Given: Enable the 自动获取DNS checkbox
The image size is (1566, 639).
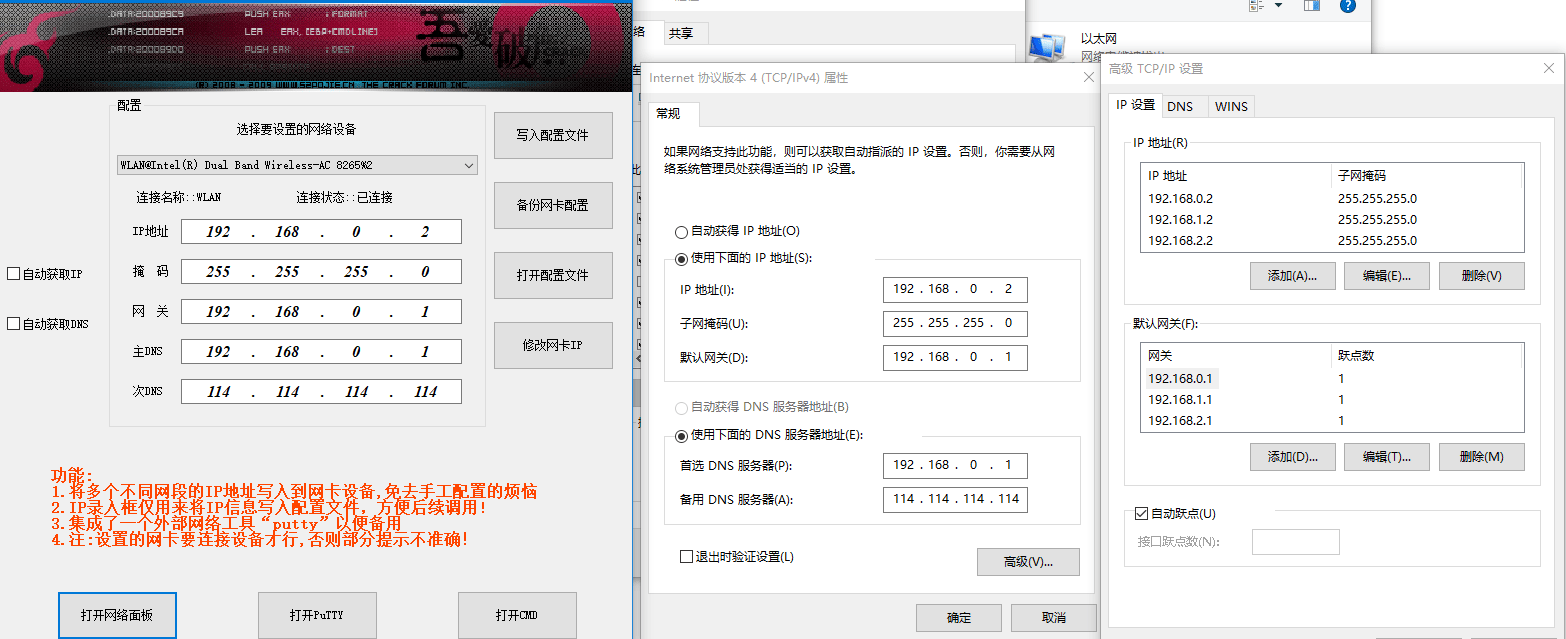Looking at the screenshot, I should pos(13,324).
